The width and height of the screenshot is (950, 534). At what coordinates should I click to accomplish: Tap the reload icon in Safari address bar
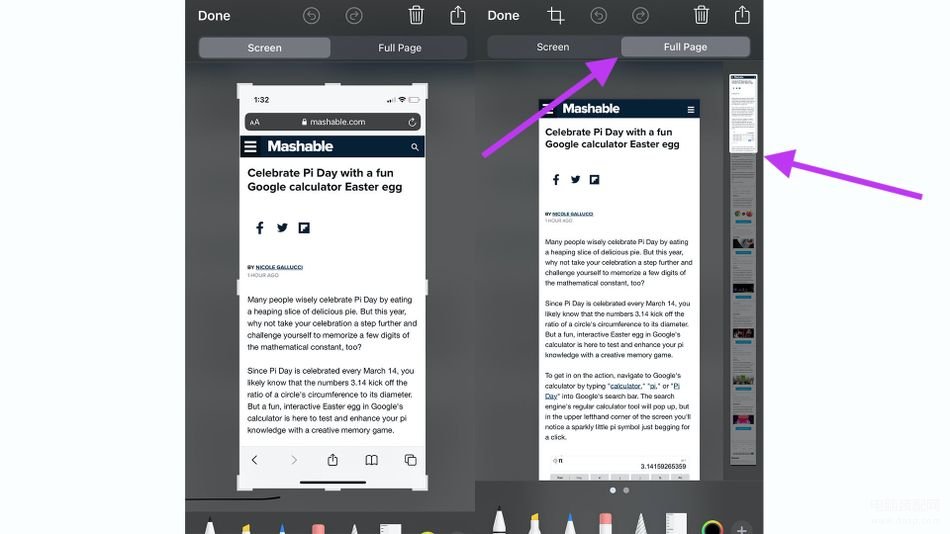tap(412, 122)
